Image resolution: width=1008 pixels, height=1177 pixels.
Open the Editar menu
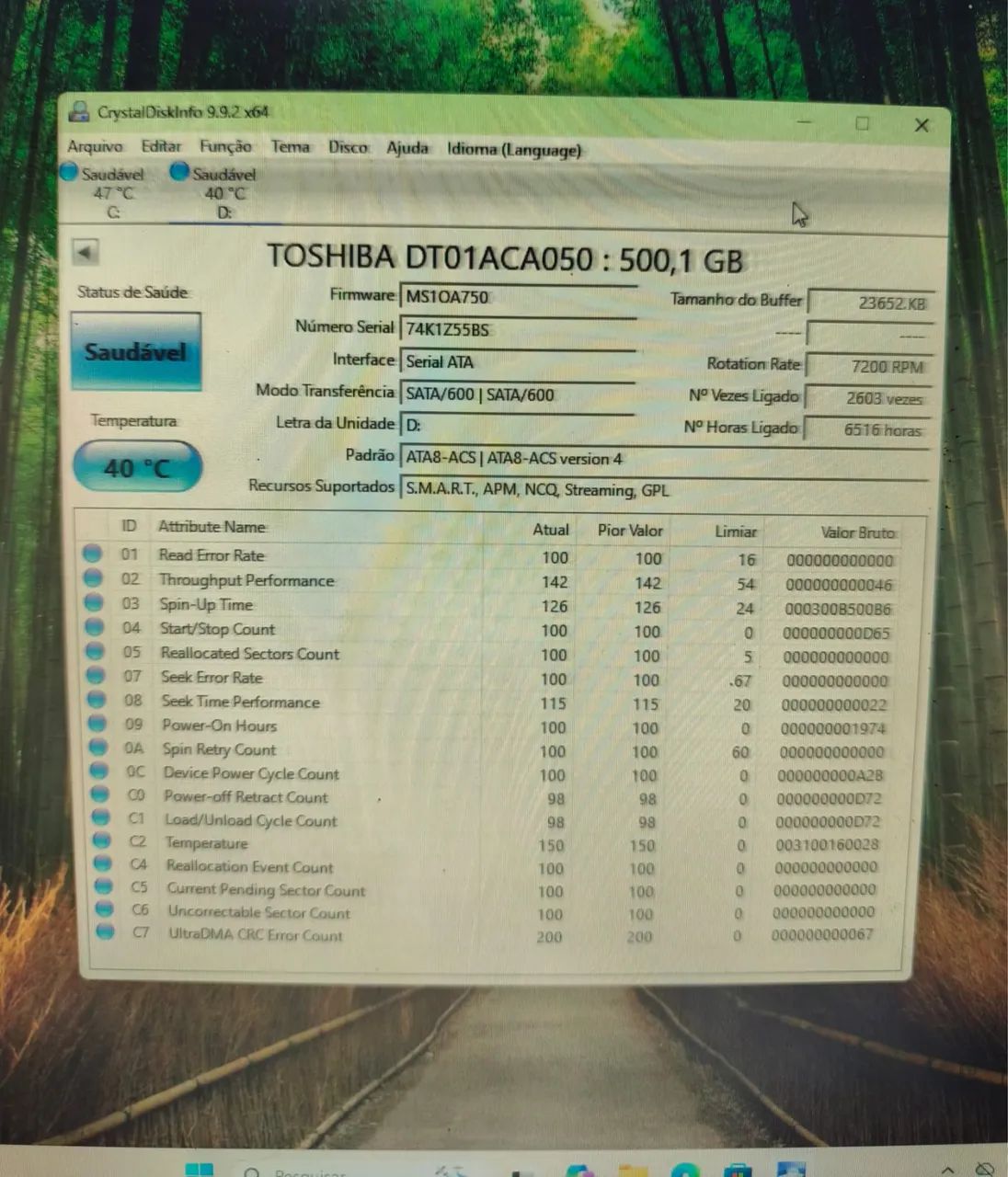[161, 146]
